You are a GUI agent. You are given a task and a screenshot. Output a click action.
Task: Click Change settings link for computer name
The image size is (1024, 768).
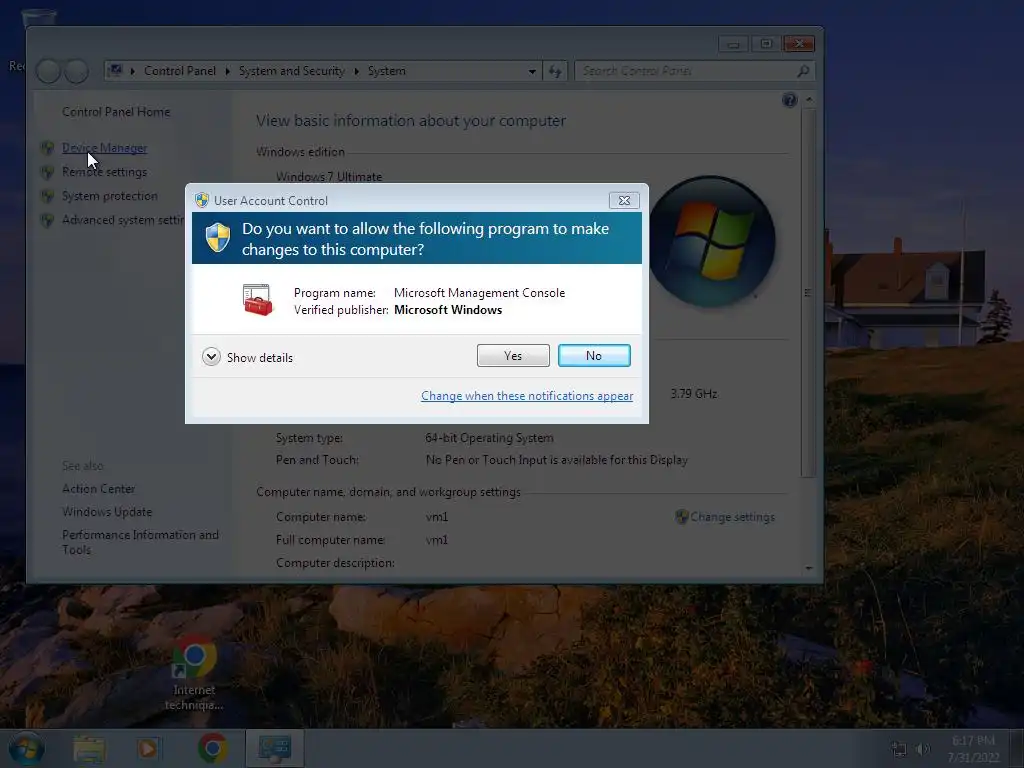pyautogui.click(x=732, y=517)
